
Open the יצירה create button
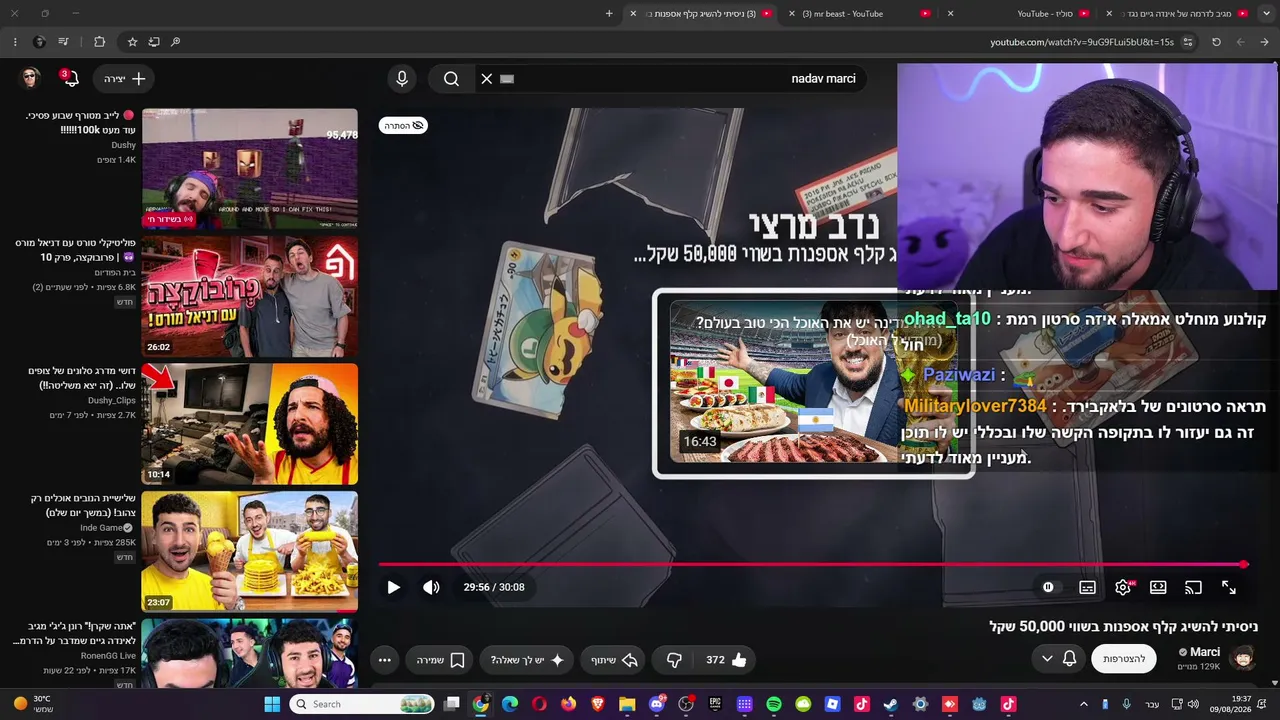click(x=125, y=79)
